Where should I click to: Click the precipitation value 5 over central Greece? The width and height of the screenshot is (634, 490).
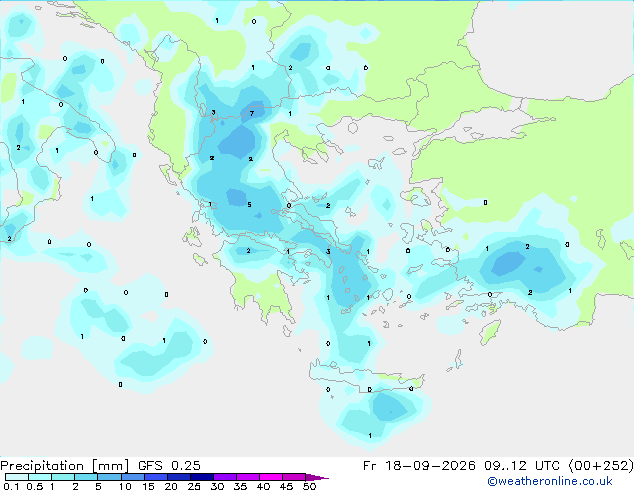click(249, 205)
